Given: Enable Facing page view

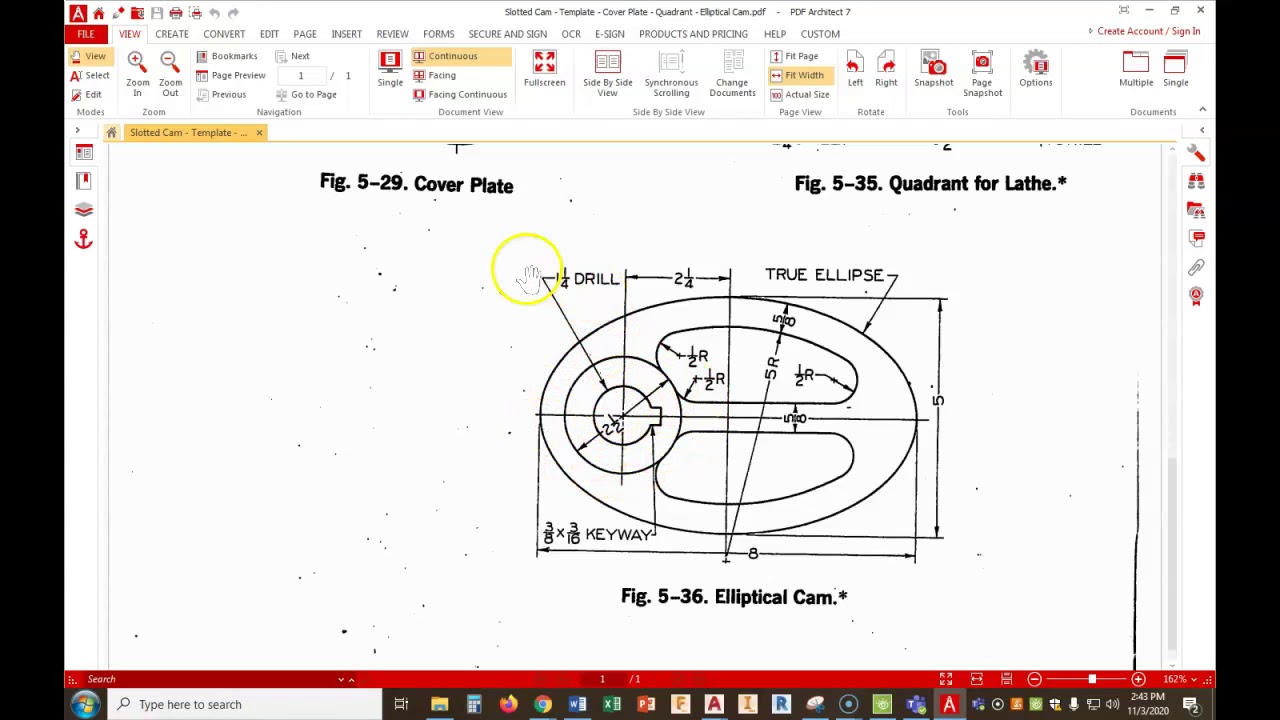Looking at the screenshot, I should coord(434,75).
